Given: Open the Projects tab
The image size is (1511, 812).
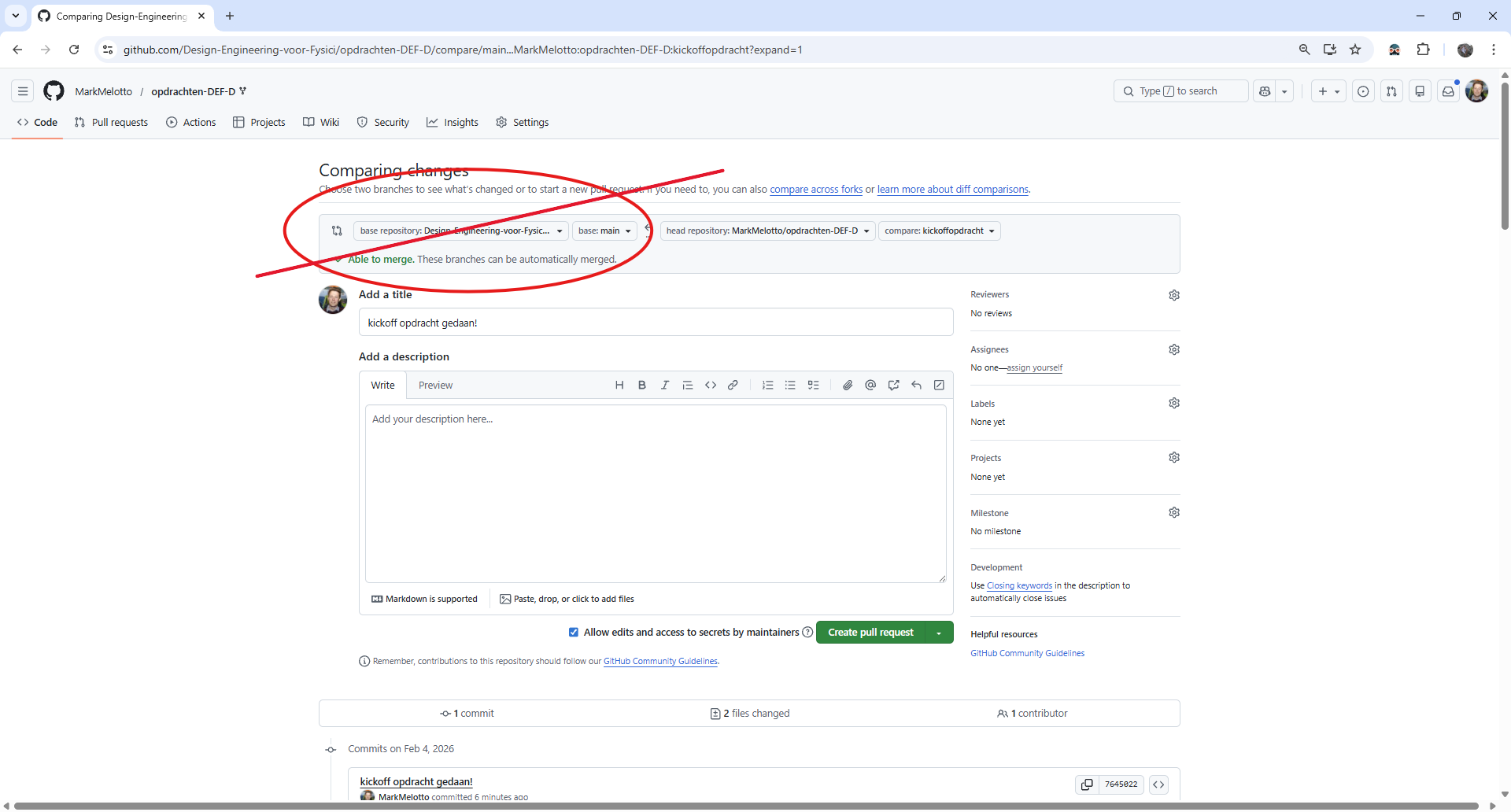Looking at the screenshot, I should (x=259, y=122).
